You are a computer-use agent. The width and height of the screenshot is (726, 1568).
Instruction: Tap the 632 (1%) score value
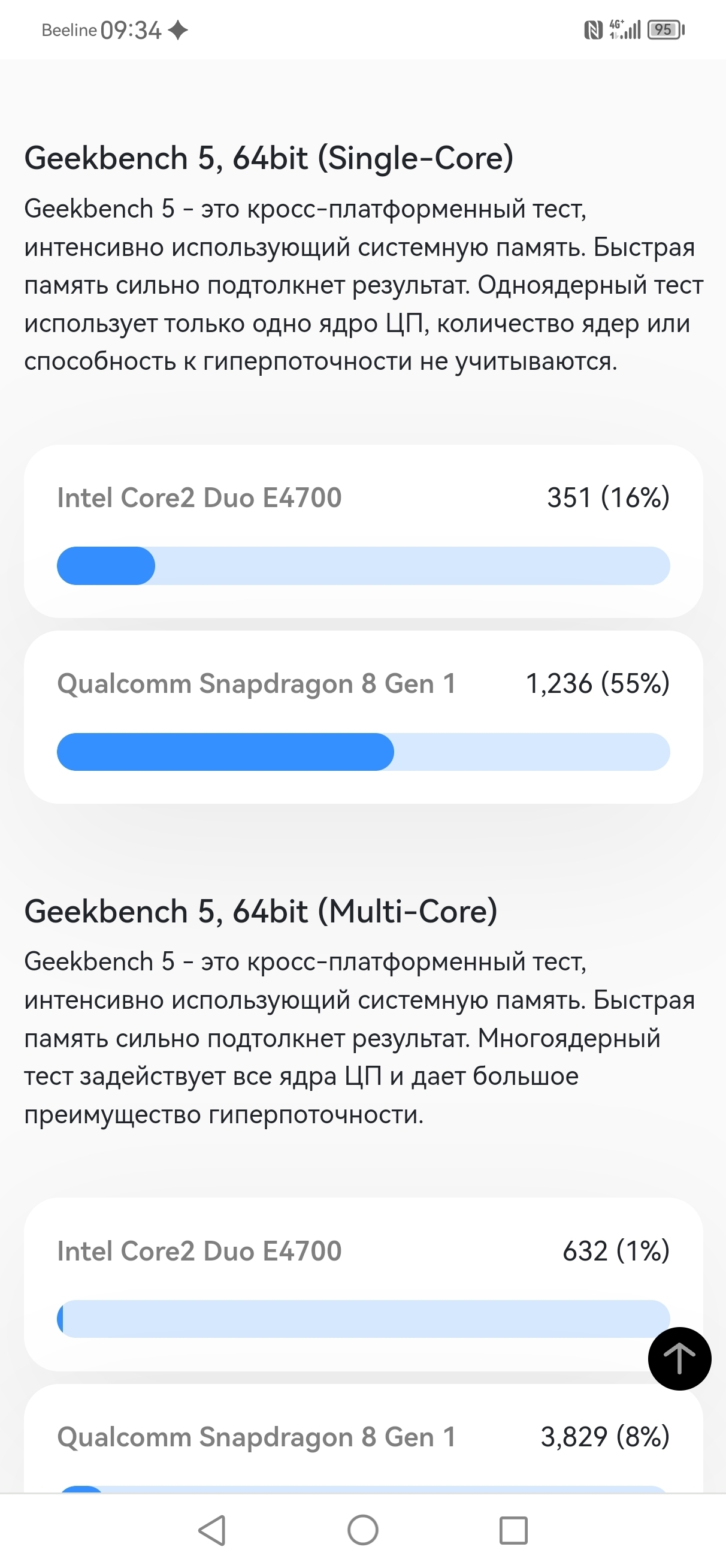615,1252
